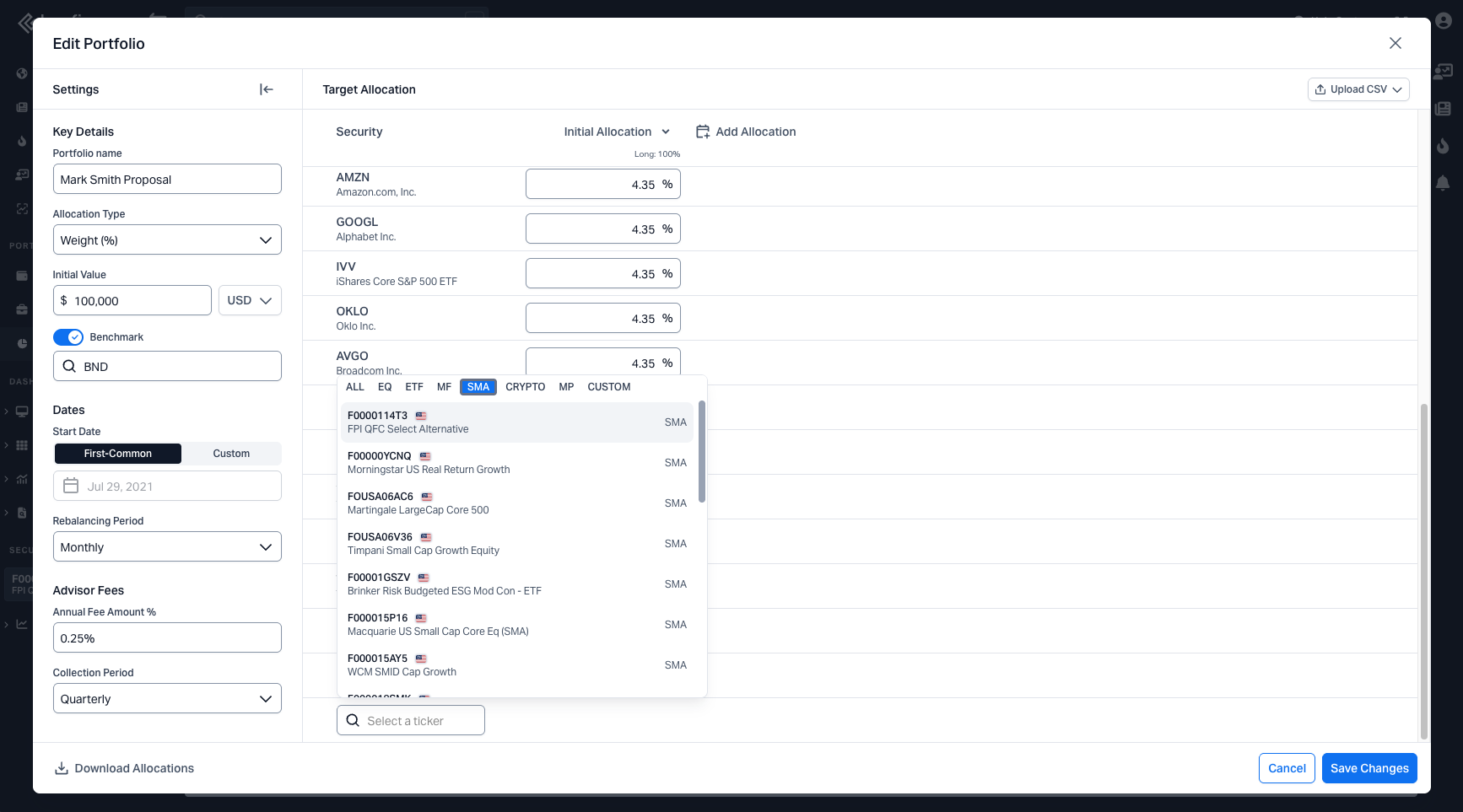The width and height of the screenshot is (1463, 812).
Task: Select First-Common start date option
Action: click(118, 454)
